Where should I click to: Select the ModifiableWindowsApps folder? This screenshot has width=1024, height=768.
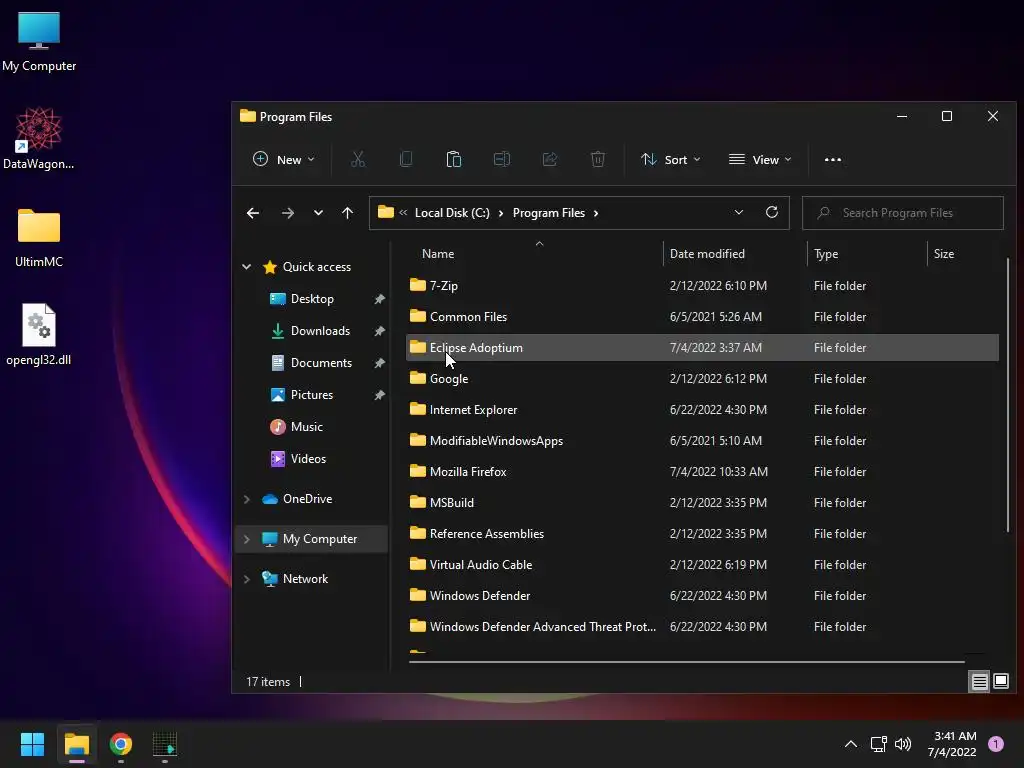(702, 441)
